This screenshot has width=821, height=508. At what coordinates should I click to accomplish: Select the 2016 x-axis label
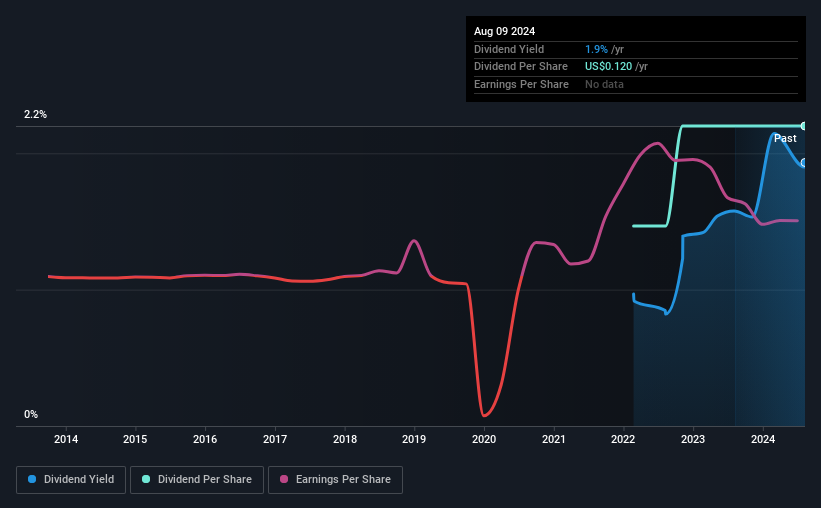click(205, 439)
